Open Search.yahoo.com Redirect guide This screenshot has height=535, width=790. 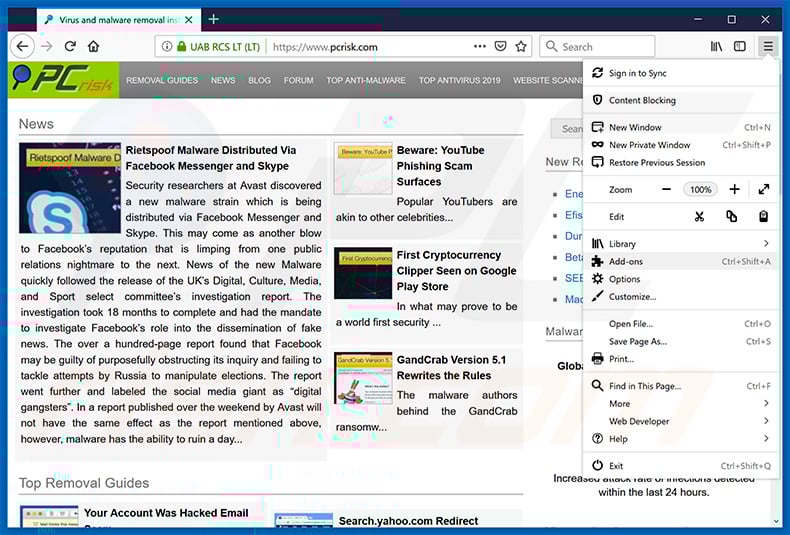408,521
